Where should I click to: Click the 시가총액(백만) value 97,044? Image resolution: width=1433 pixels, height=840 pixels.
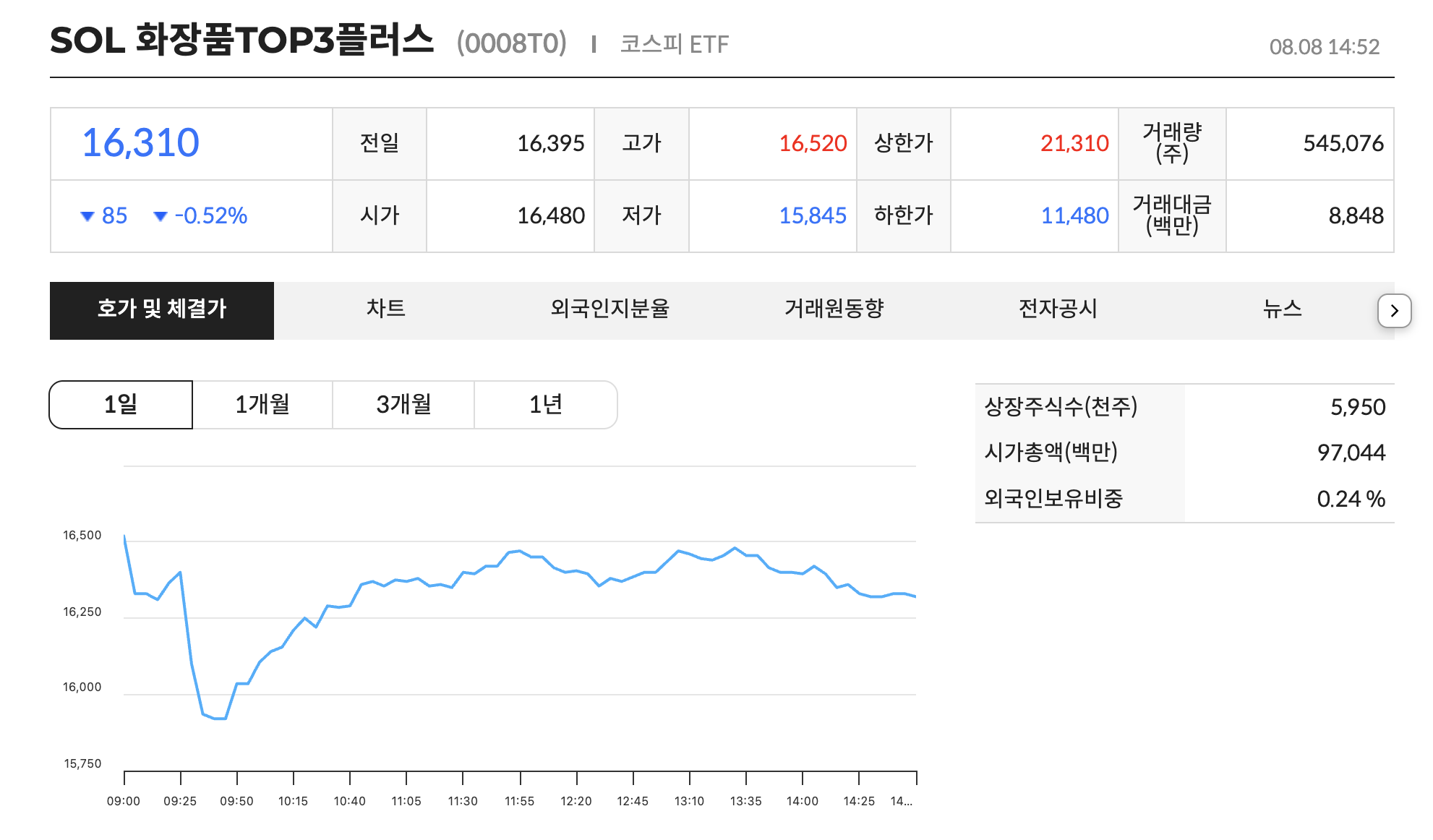[1351, 453]
